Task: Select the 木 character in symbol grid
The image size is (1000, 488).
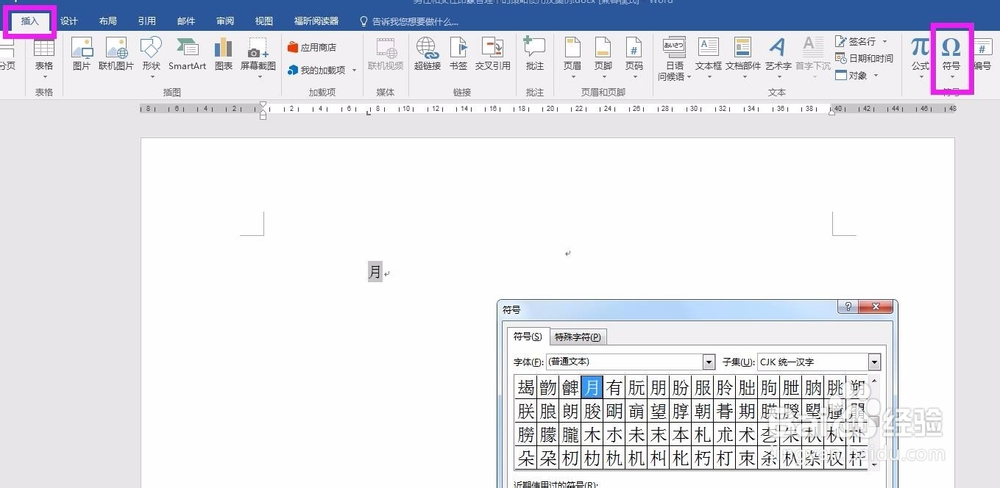Action: pos(592,434)
